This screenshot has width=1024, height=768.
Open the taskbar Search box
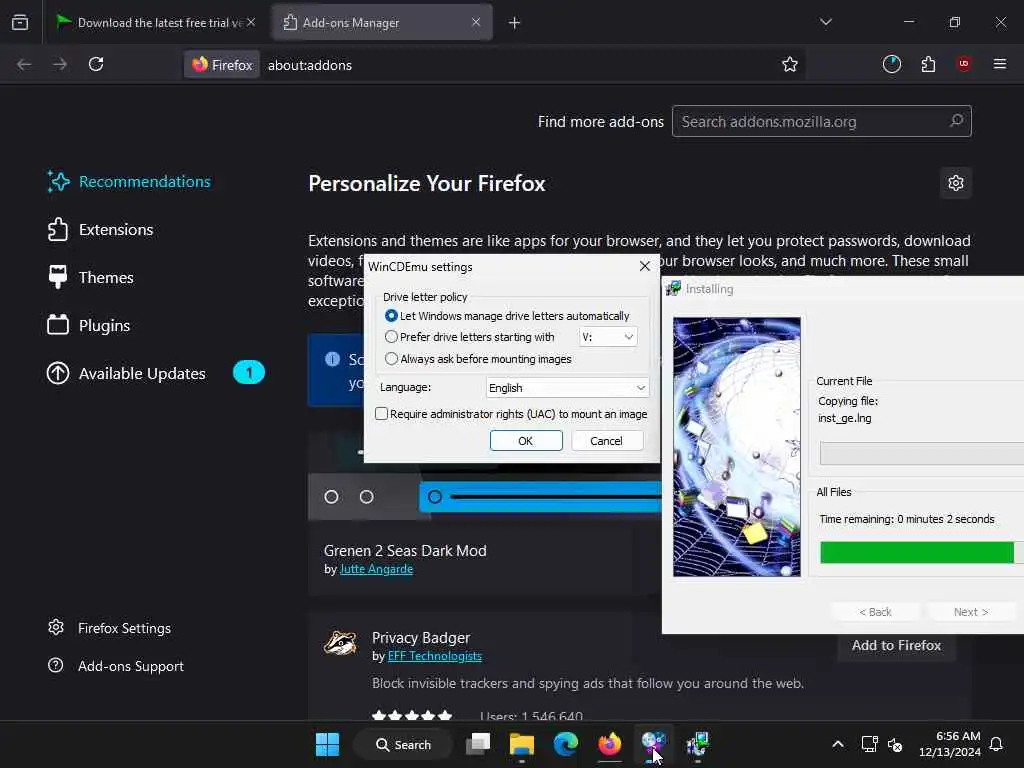coord(403,744)
